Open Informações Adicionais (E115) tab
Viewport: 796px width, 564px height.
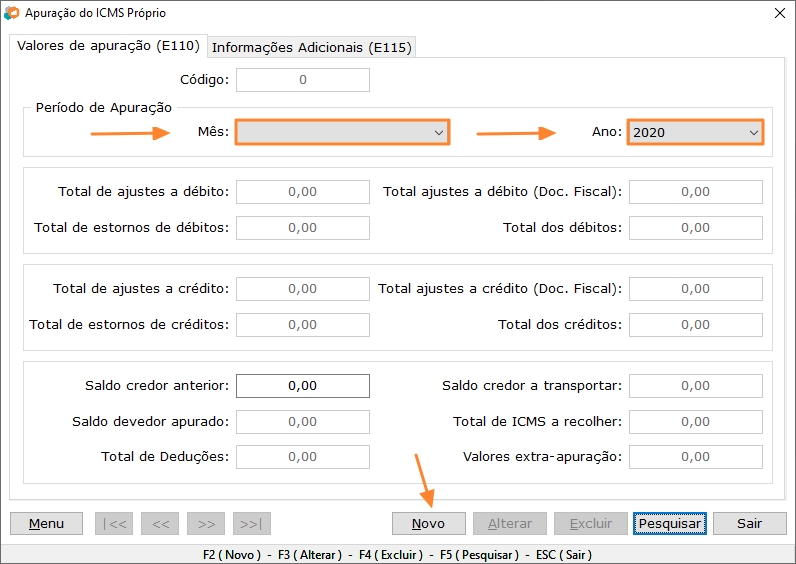[x=312, y=47]
